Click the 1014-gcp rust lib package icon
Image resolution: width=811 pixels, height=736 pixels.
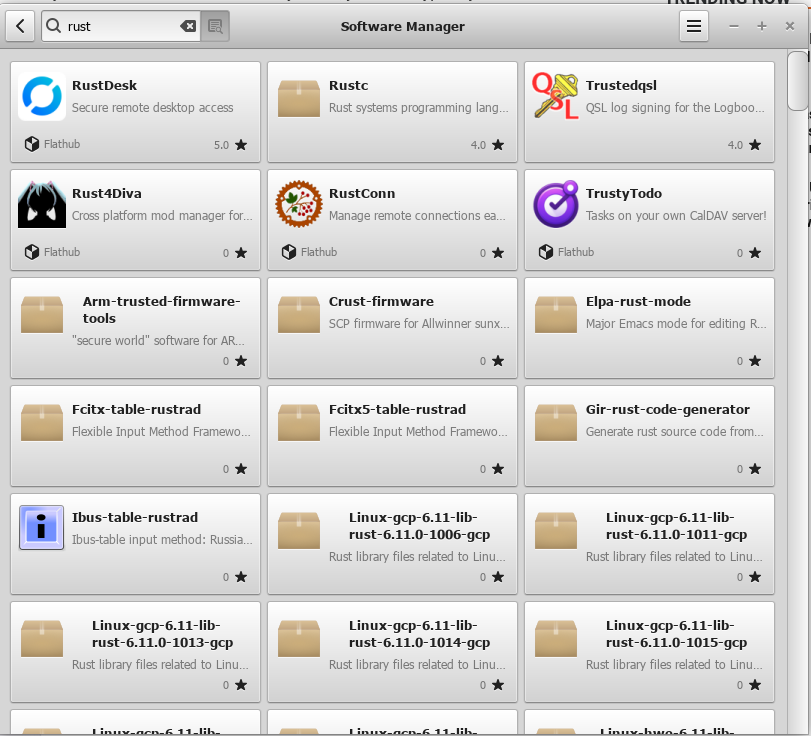click(299, 638)
